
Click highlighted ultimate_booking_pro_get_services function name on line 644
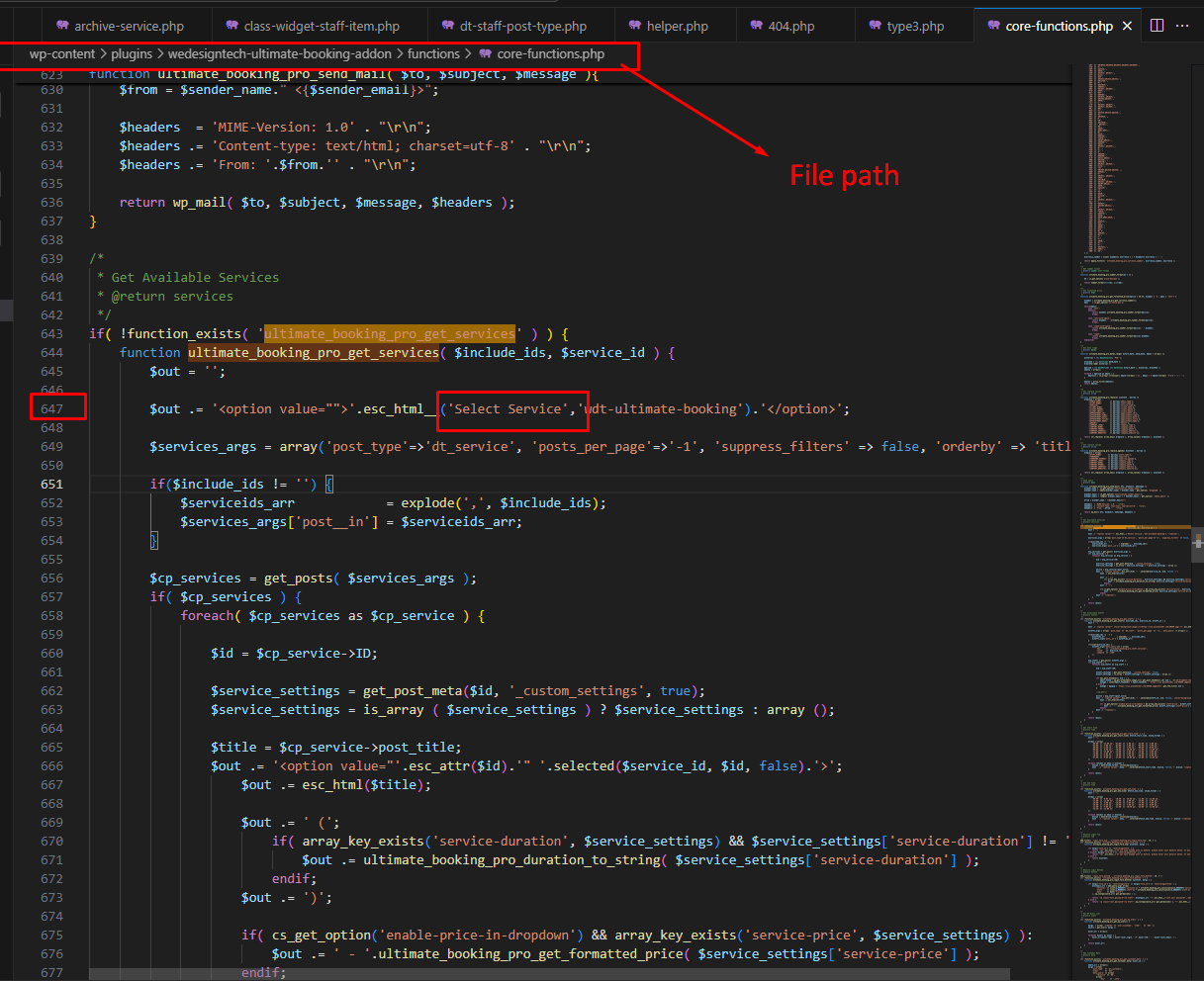(x=313, y=352)
